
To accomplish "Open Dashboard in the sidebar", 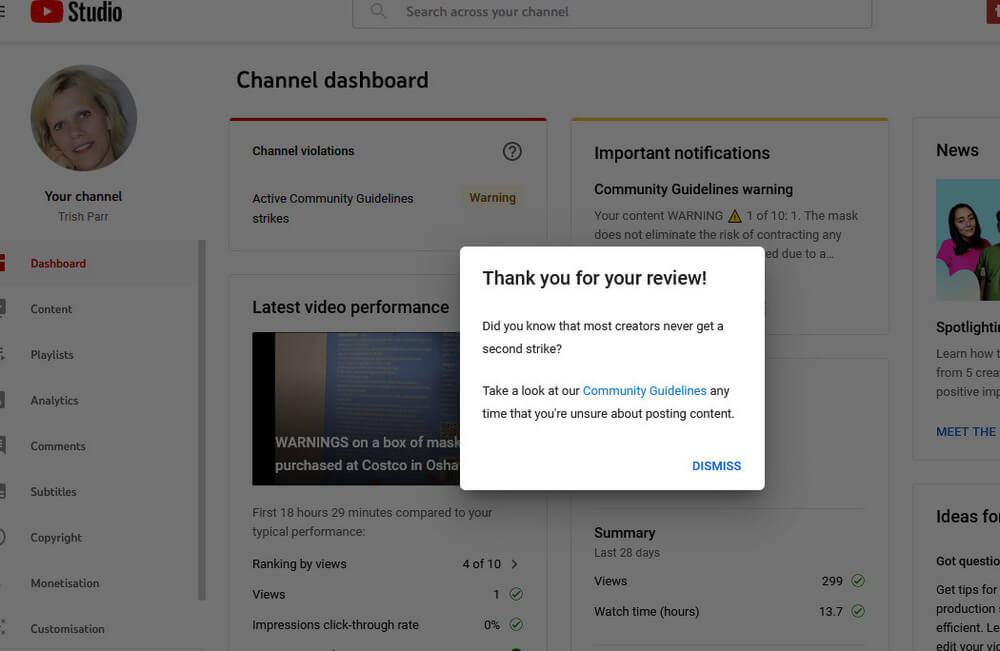I will [58, 264].
